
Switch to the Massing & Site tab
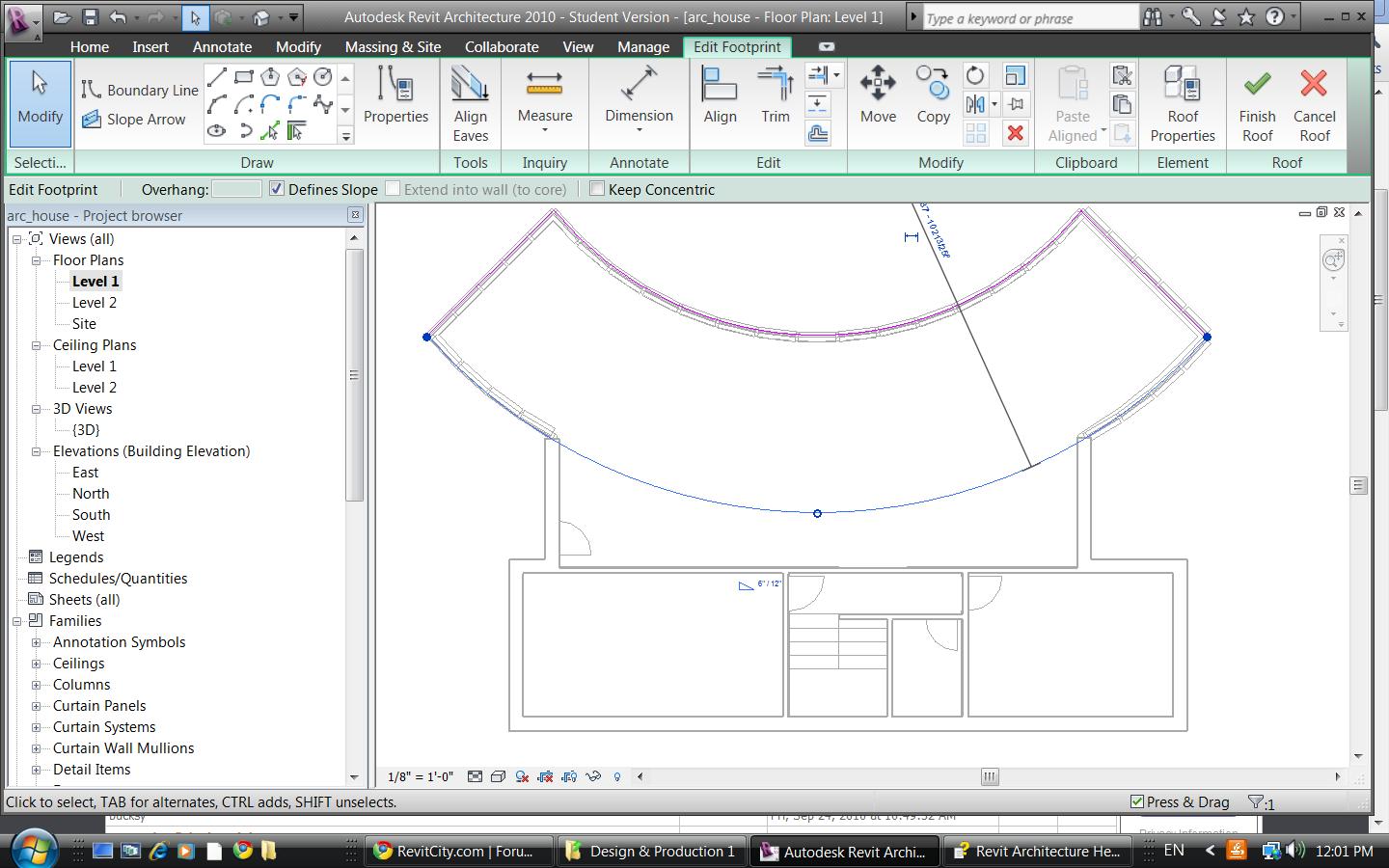[393, 46]
